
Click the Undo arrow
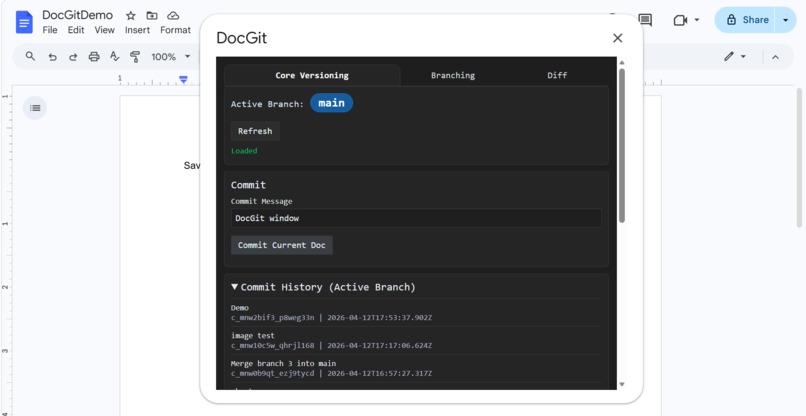click(52, 57)
